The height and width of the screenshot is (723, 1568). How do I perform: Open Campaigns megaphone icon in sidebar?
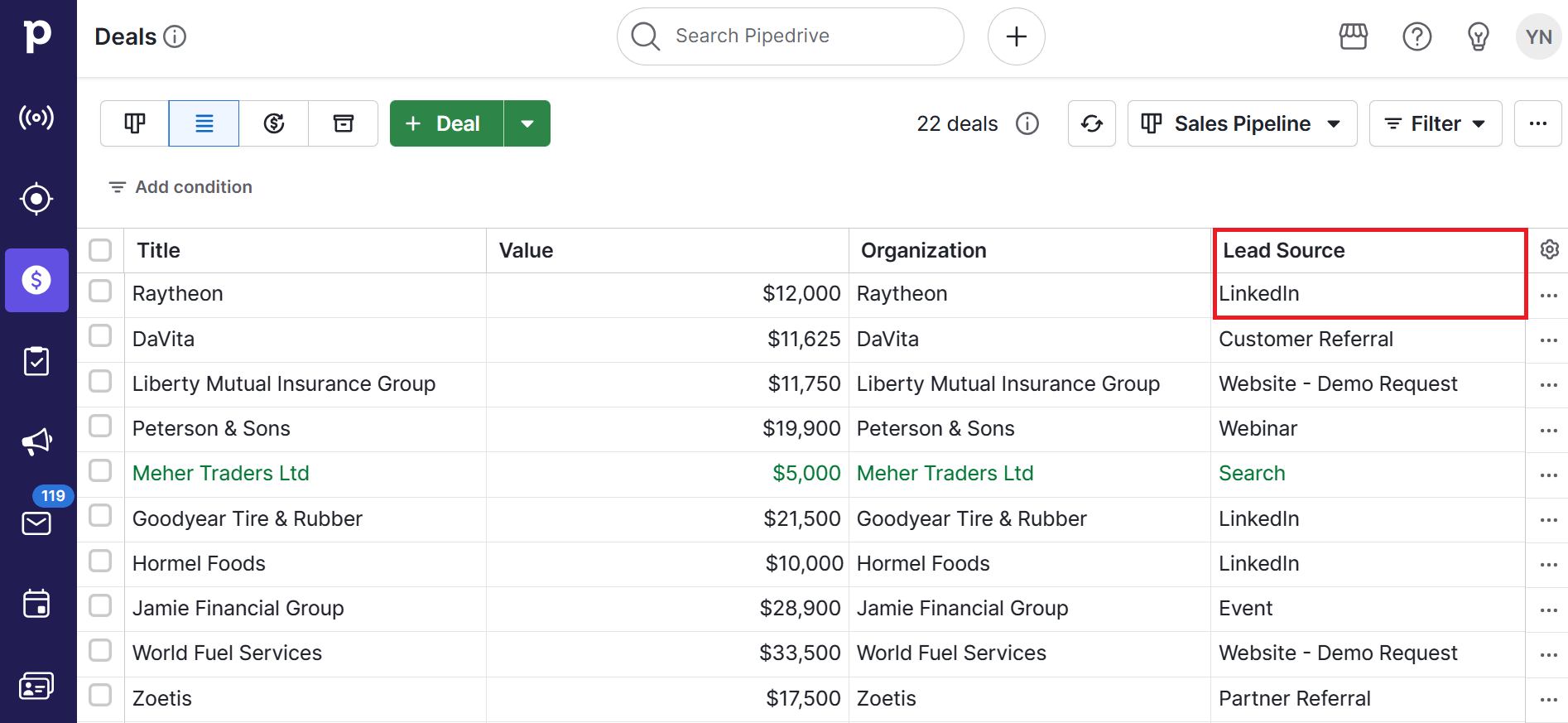[x=37, y=442]
